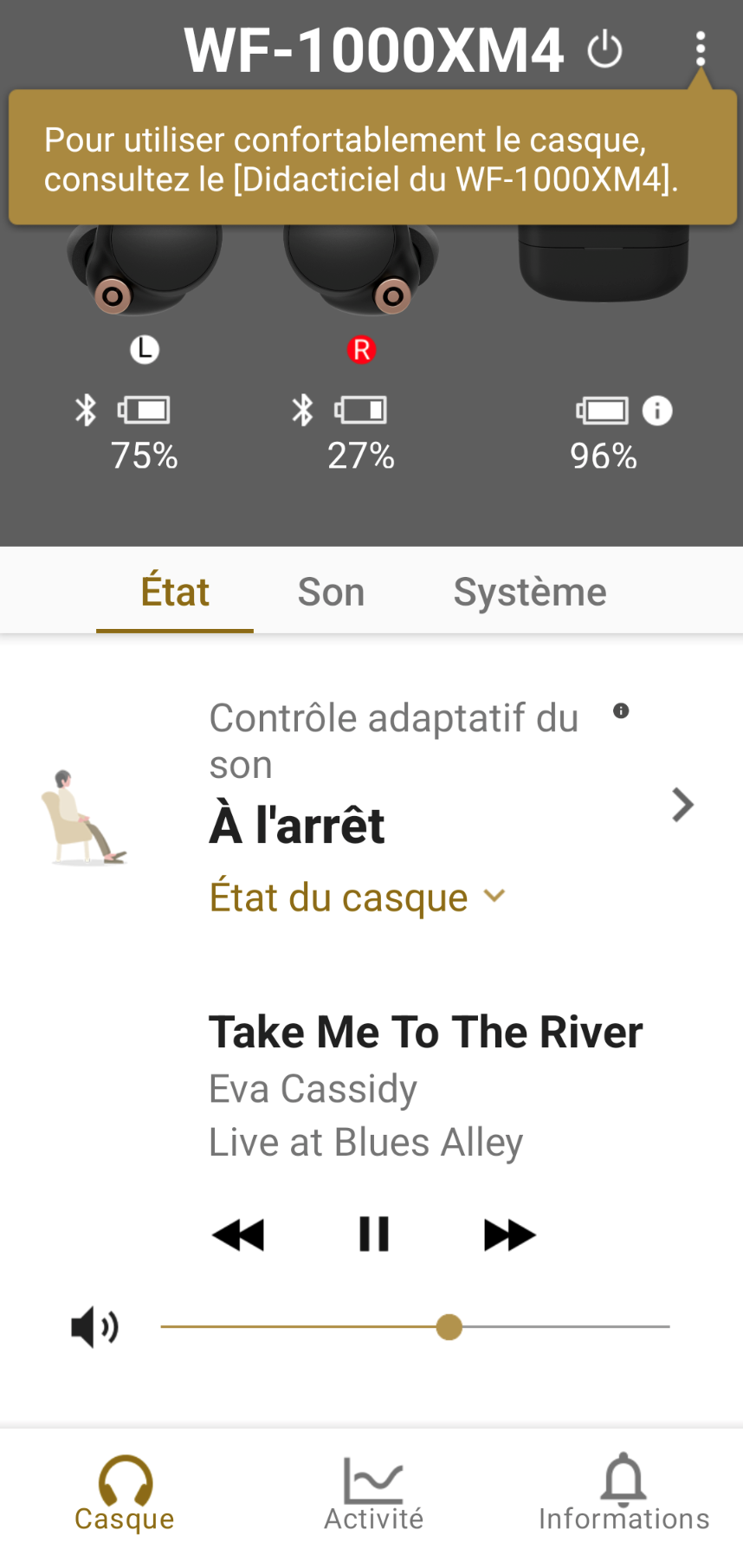Tap the charging case battery info icon

coord(657,411)
